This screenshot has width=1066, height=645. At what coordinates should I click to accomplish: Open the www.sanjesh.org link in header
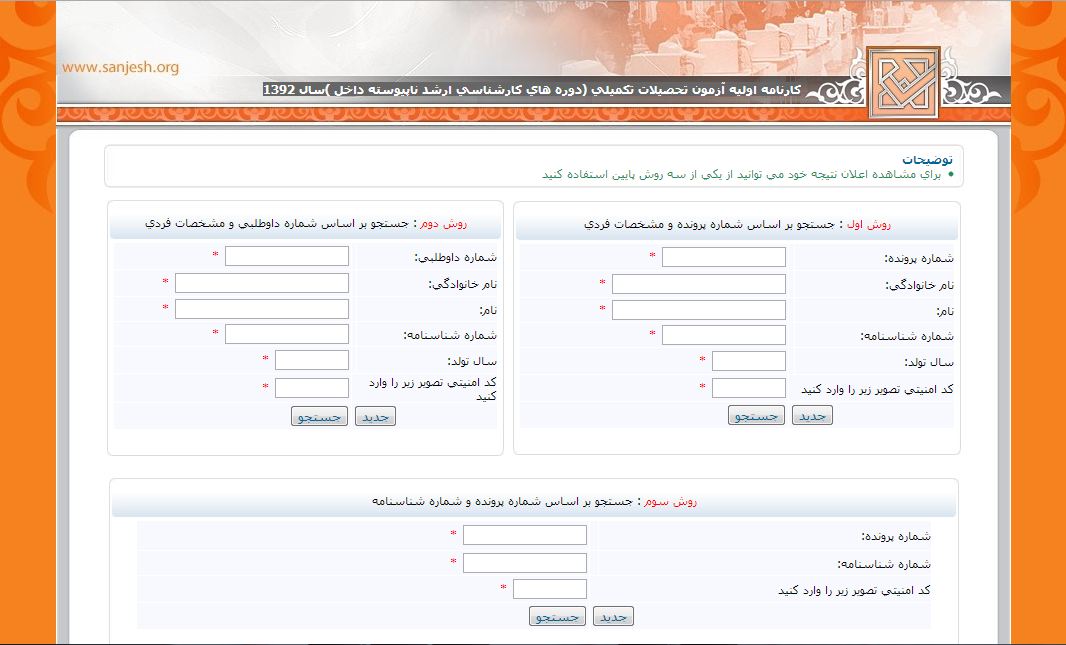(120, 67)
